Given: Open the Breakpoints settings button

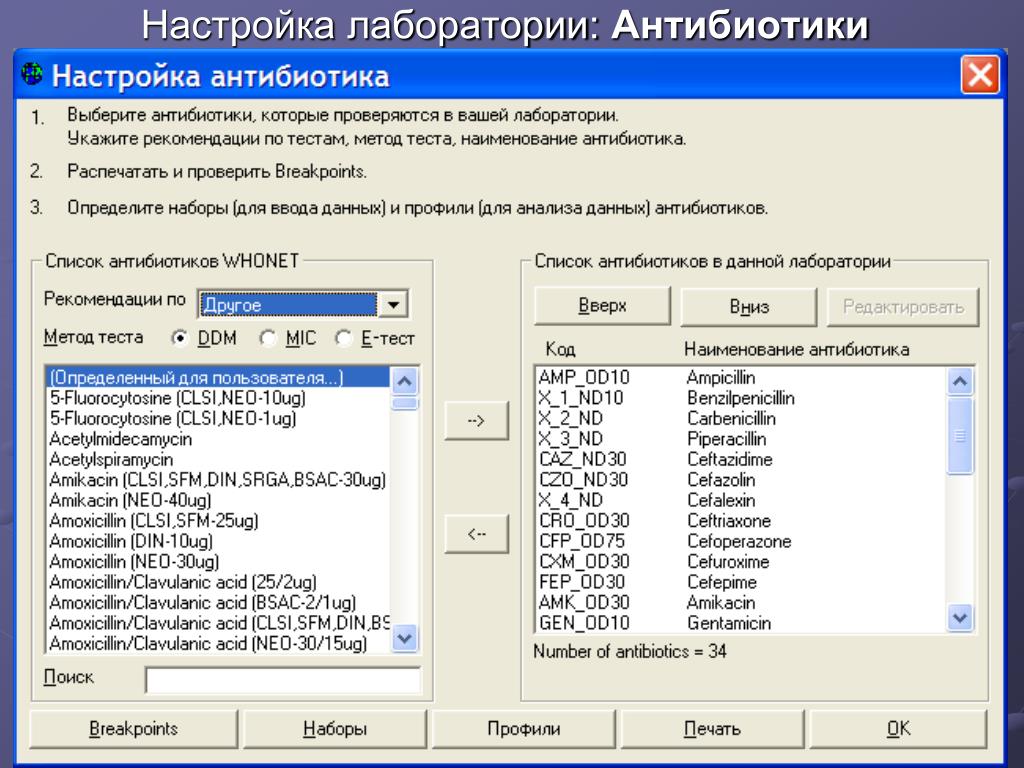Looking at the screenshot, I should 134,729.
